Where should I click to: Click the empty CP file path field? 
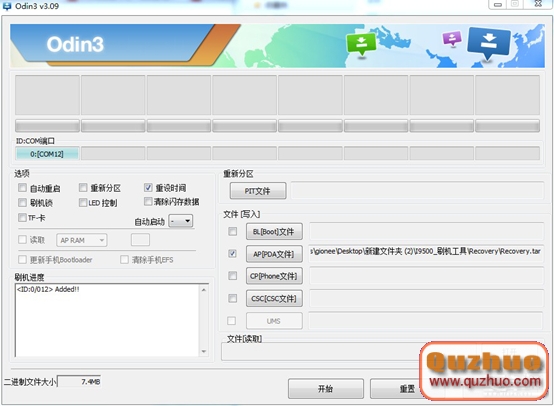click(x=426, y=276)
